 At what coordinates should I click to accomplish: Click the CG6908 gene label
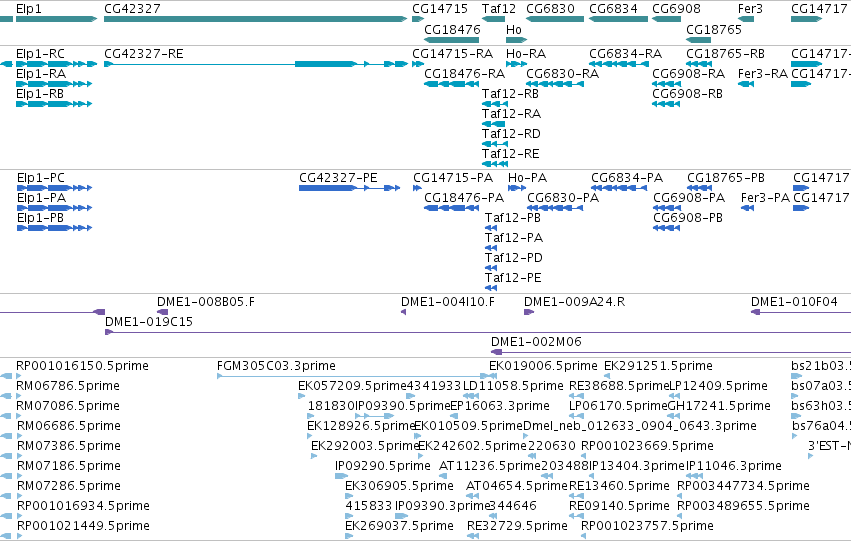[x=676, y=9]
